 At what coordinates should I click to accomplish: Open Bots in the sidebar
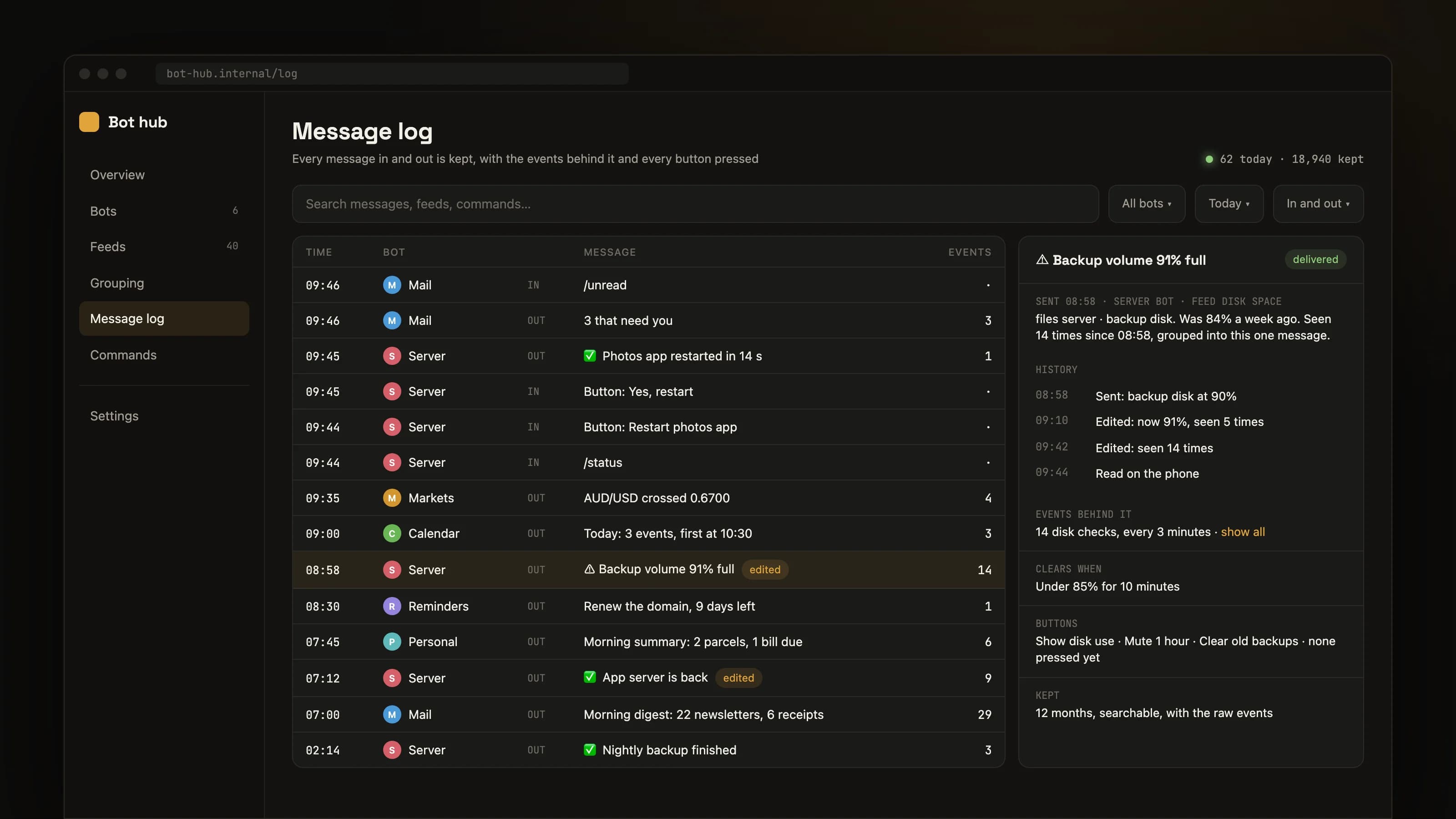tap(164, 211)
